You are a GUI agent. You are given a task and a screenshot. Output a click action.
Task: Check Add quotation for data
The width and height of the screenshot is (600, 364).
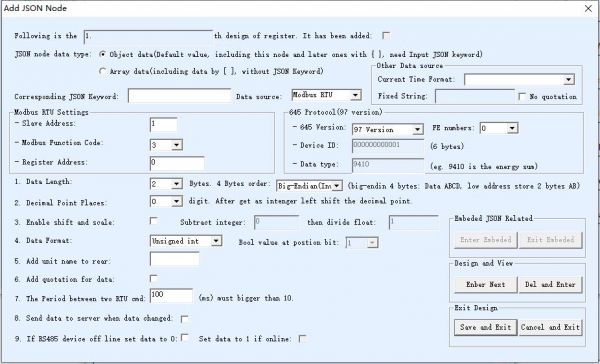153,278
